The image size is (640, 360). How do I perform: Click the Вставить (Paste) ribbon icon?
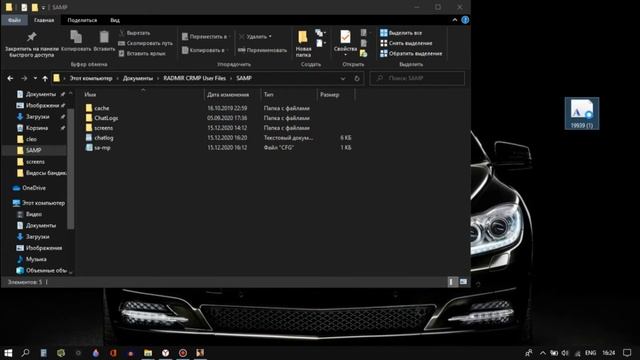pyautogui.click(x=104, y=41)
